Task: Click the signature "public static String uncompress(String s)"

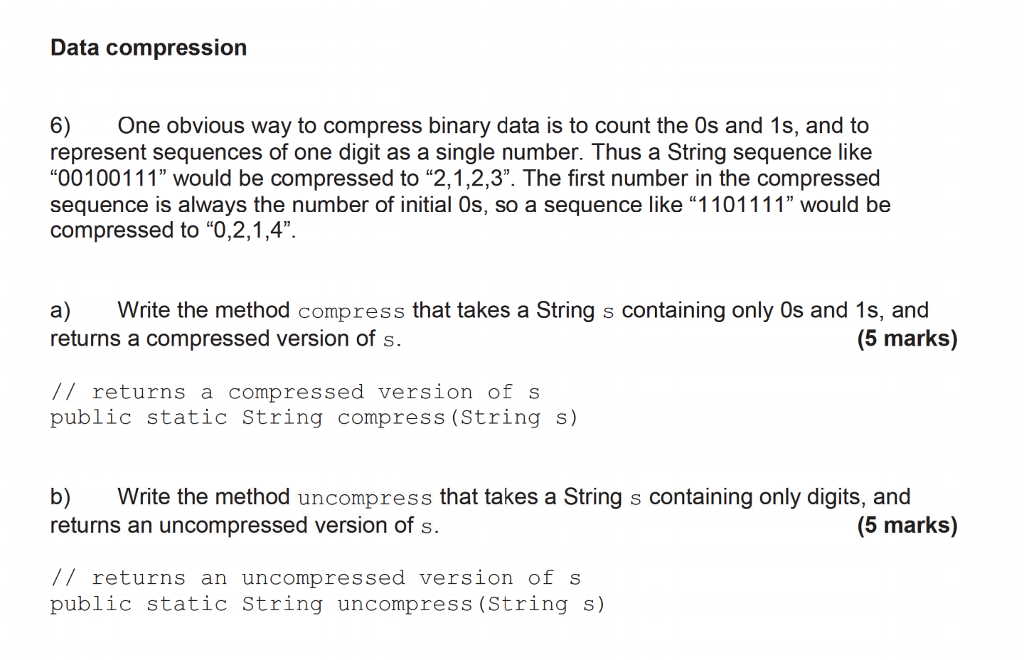Action: (328, 604)
